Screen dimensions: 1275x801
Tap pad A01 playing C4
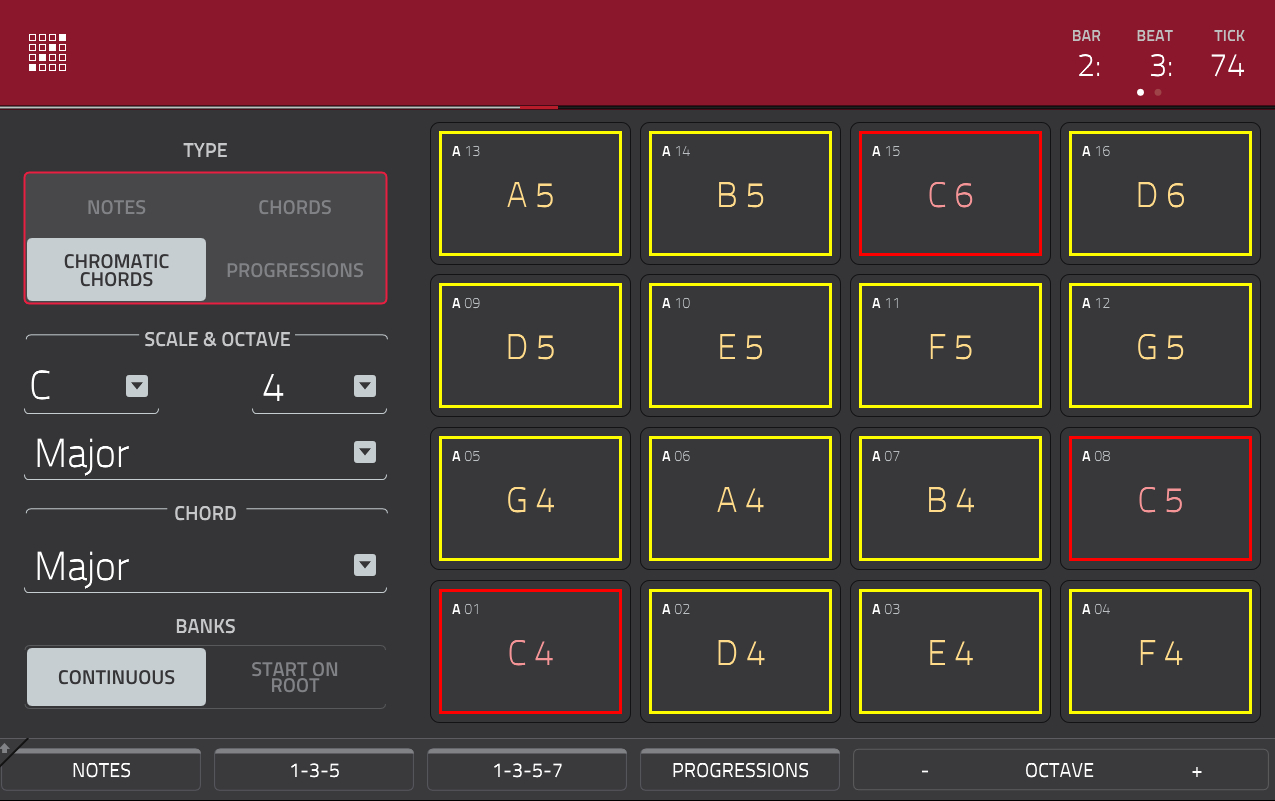coord(530,651)
